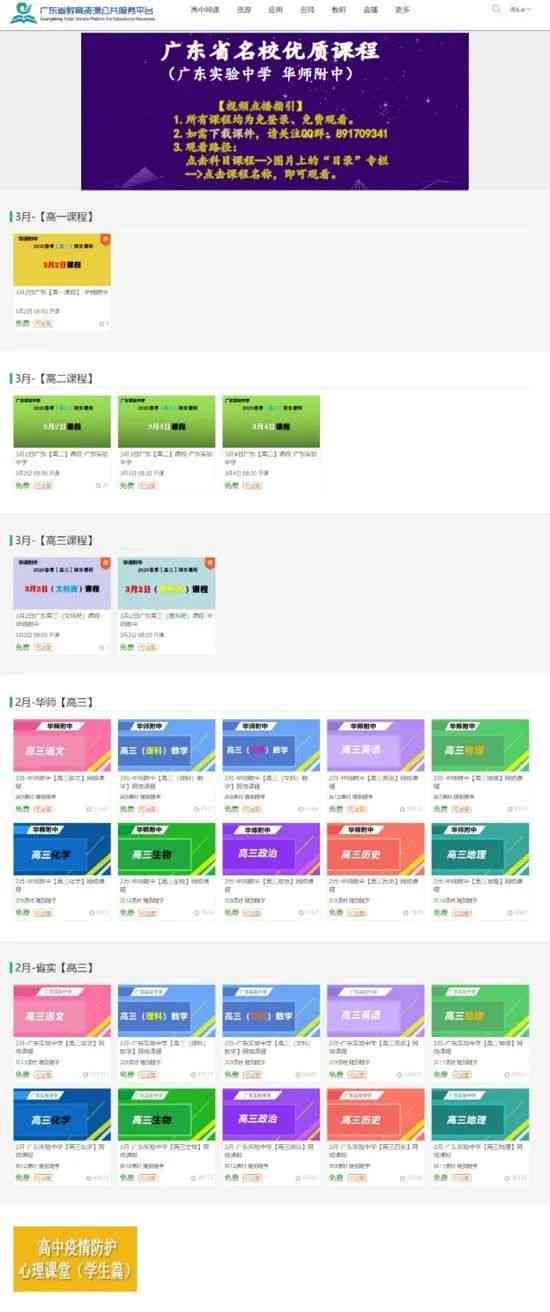Open the 教研 navigation item
This screenshot has height=1312, width=550.
coord(338,9)
